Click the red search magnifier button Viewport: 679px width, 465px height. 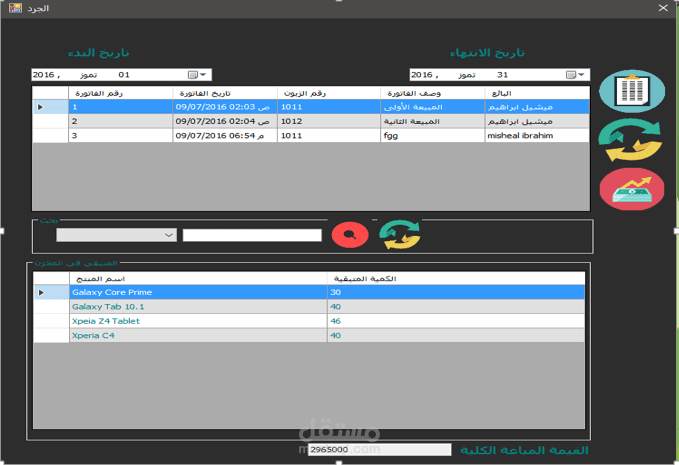[x=350, y=235]
